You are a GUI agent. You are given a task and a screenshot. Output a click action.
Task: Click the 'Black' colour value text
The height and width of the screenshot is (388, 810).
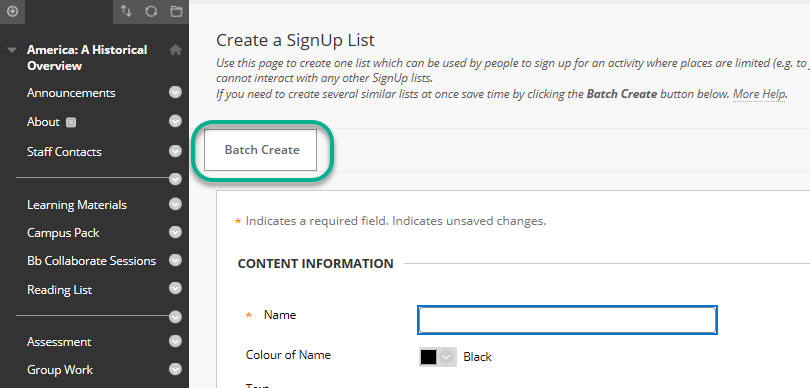[x=477, y=357]
